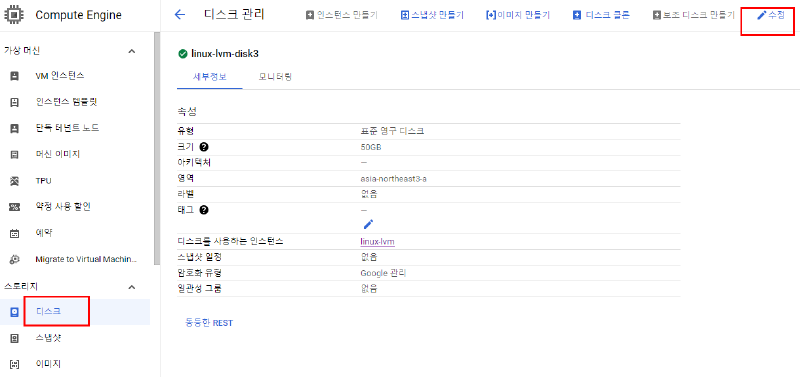Image resolution: width=800 pixels, height=377 pixels.
Task: Click the 암호화 유형 row label
Action: tap(199, 273)
